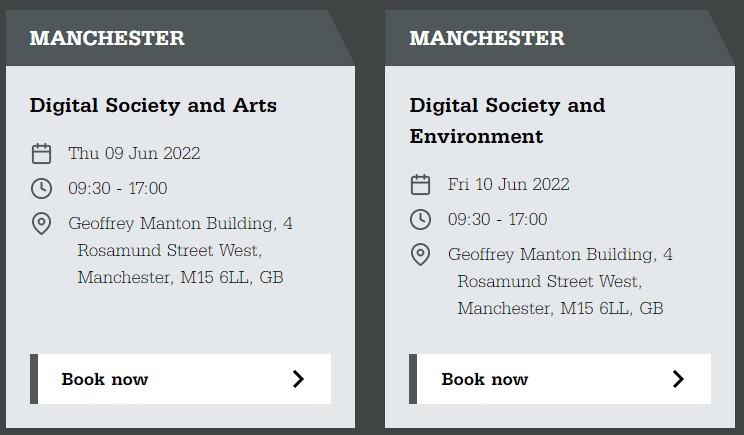Select the MANCHESTER header of the Environment card
This screenshot has width=744, height=435.
coord(487,38)
